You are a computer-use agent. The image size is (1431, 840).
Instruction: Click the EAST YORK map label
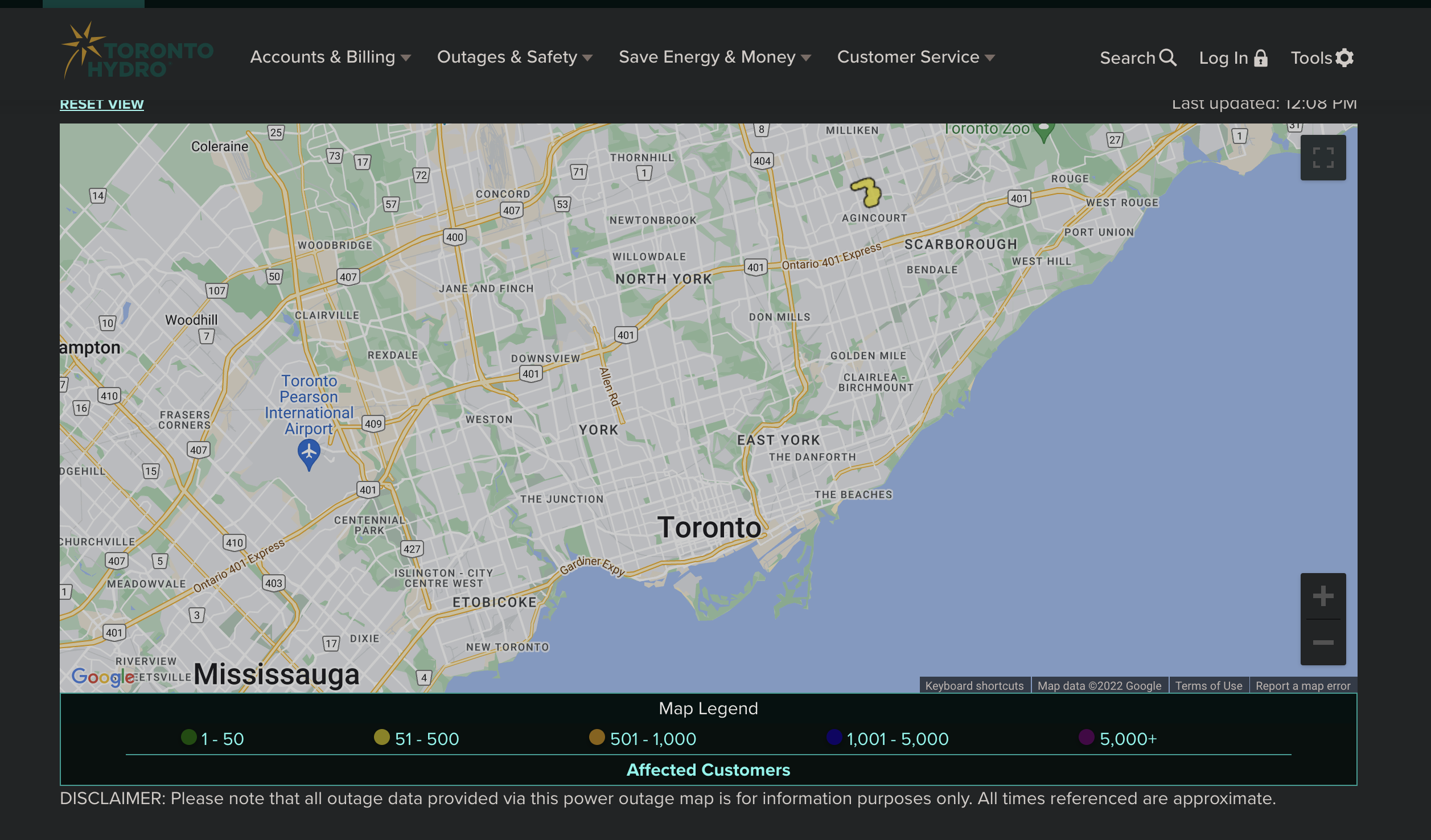pos(779,440)
